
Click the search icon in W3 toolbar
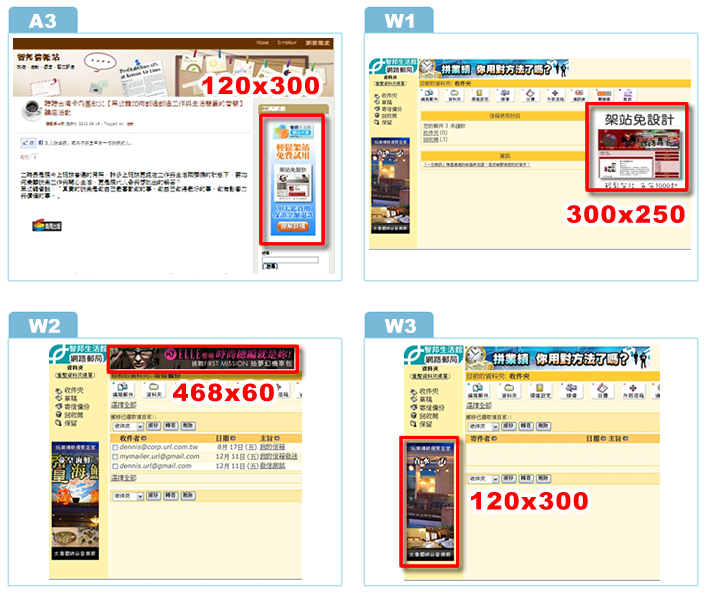571,391
